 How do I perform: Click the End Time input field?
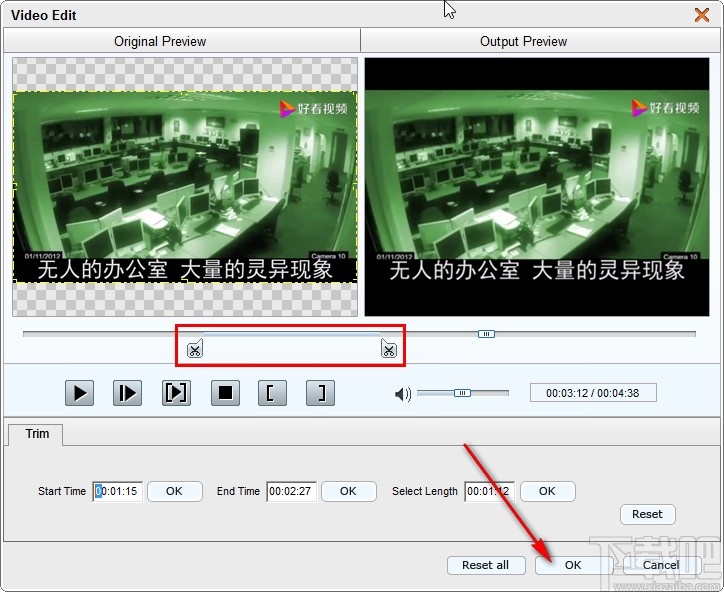coord(291,491)
